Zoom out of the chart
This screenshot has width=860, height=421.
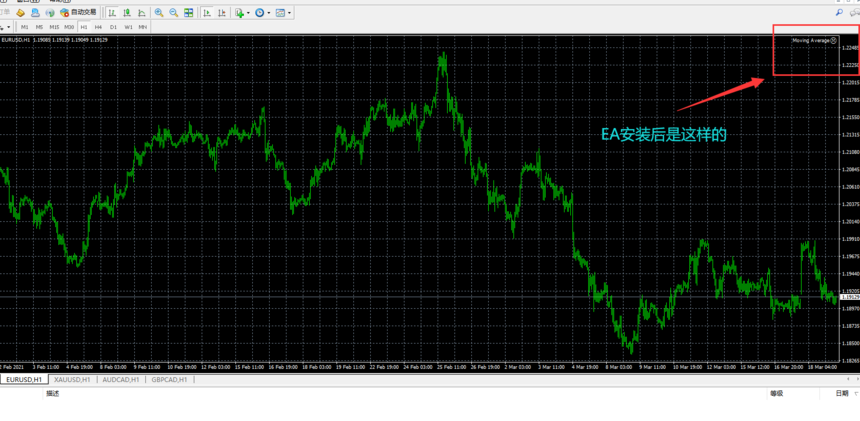[174, 13]
